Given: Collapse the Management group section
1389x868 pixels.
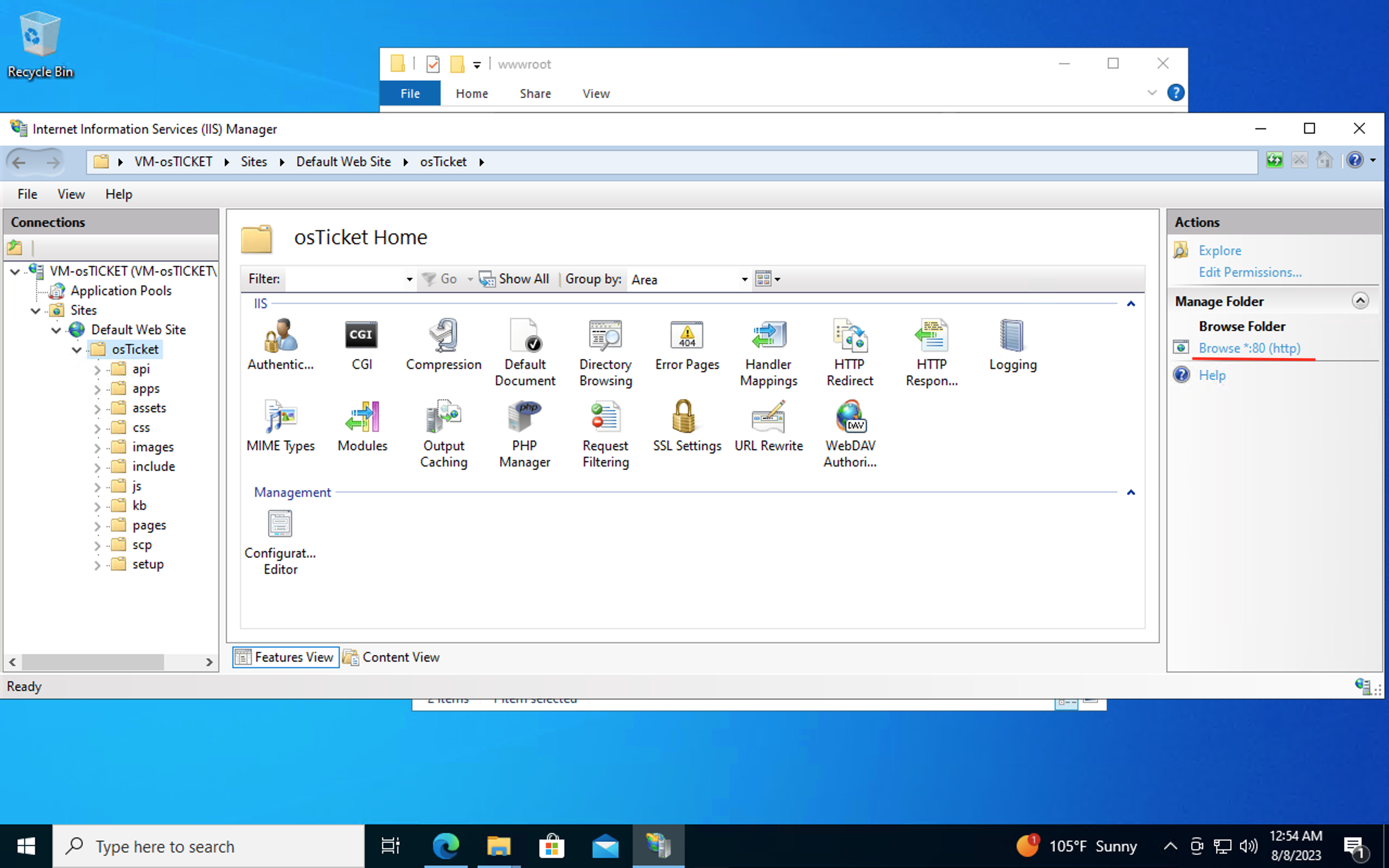Looking at the screenshot, I should point(1130,493).
